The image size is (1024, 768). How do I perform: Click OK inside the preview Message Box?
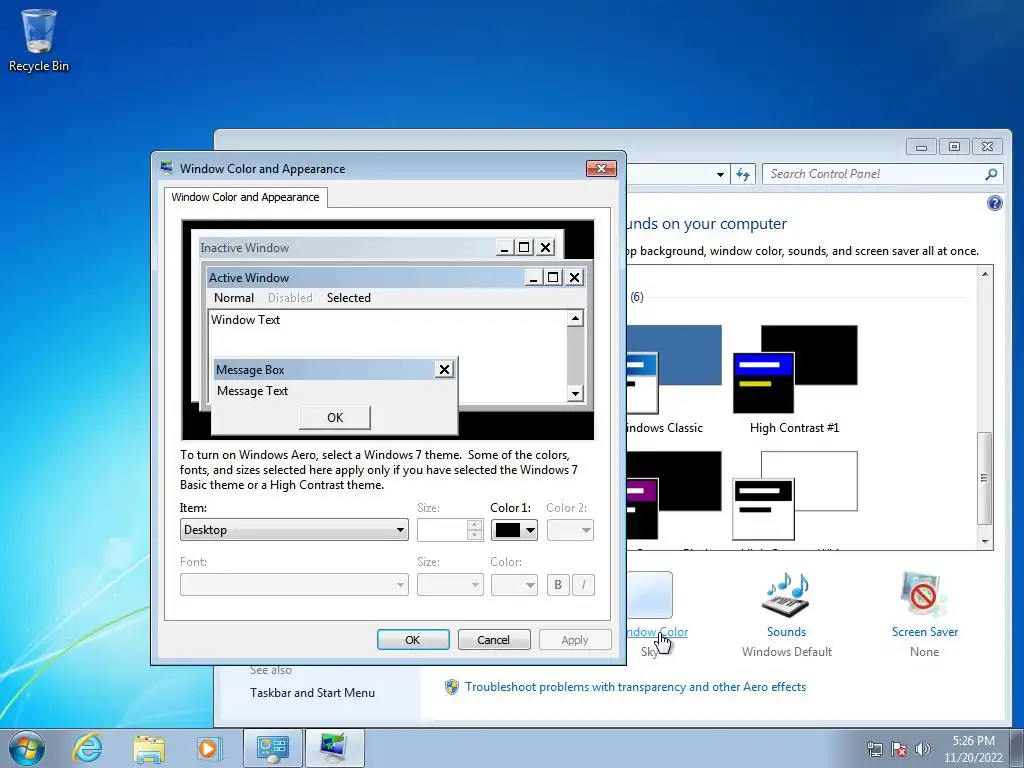(x=335, y=417)
